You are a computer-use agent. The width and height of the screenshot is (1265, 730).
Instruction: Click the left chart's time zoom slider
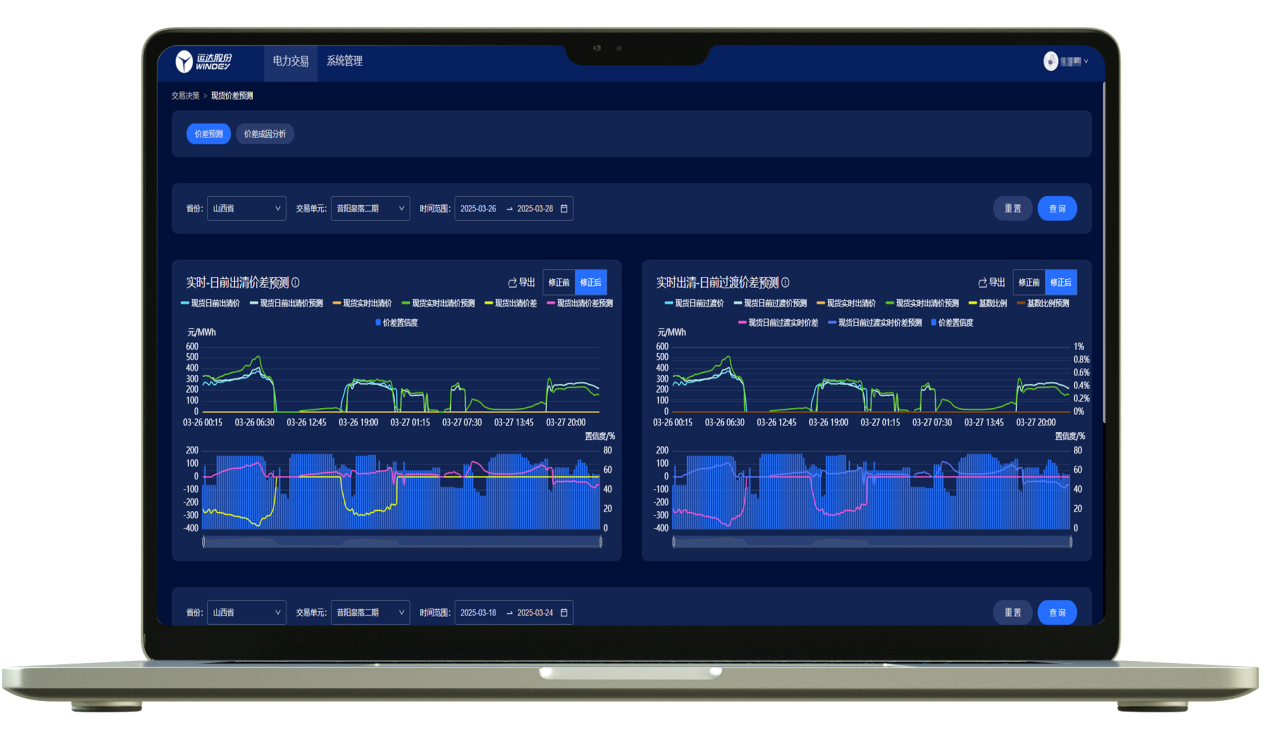(402, 542)
